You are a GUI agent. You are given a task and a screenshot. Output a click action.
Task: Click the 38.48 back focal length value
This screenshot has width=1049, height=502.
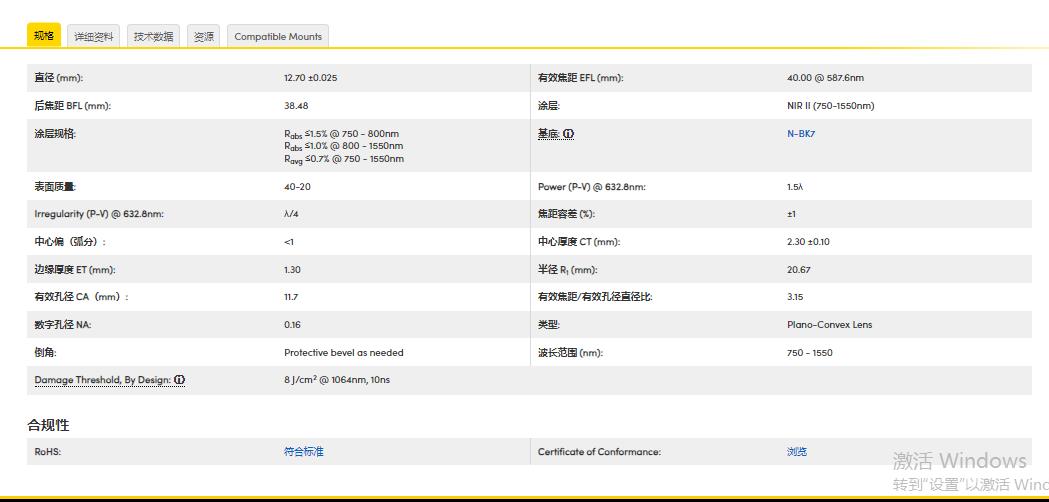296,106
